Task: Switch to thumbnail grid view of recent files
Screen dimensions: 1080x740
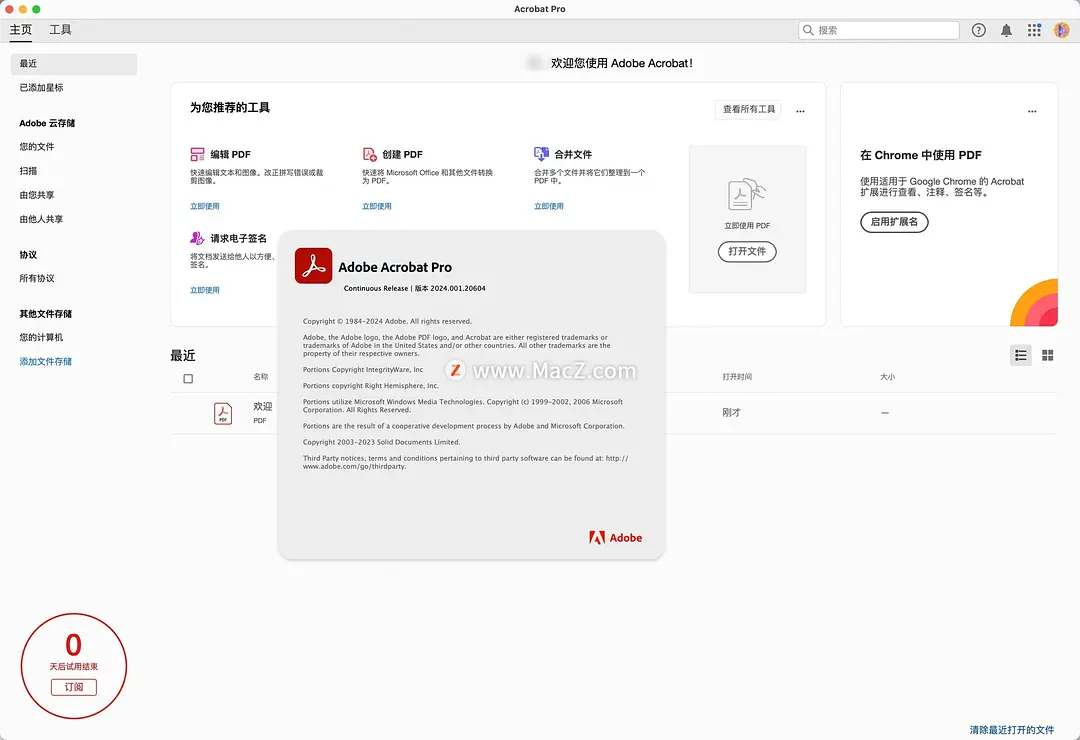Action: (x=1048, y=355)
